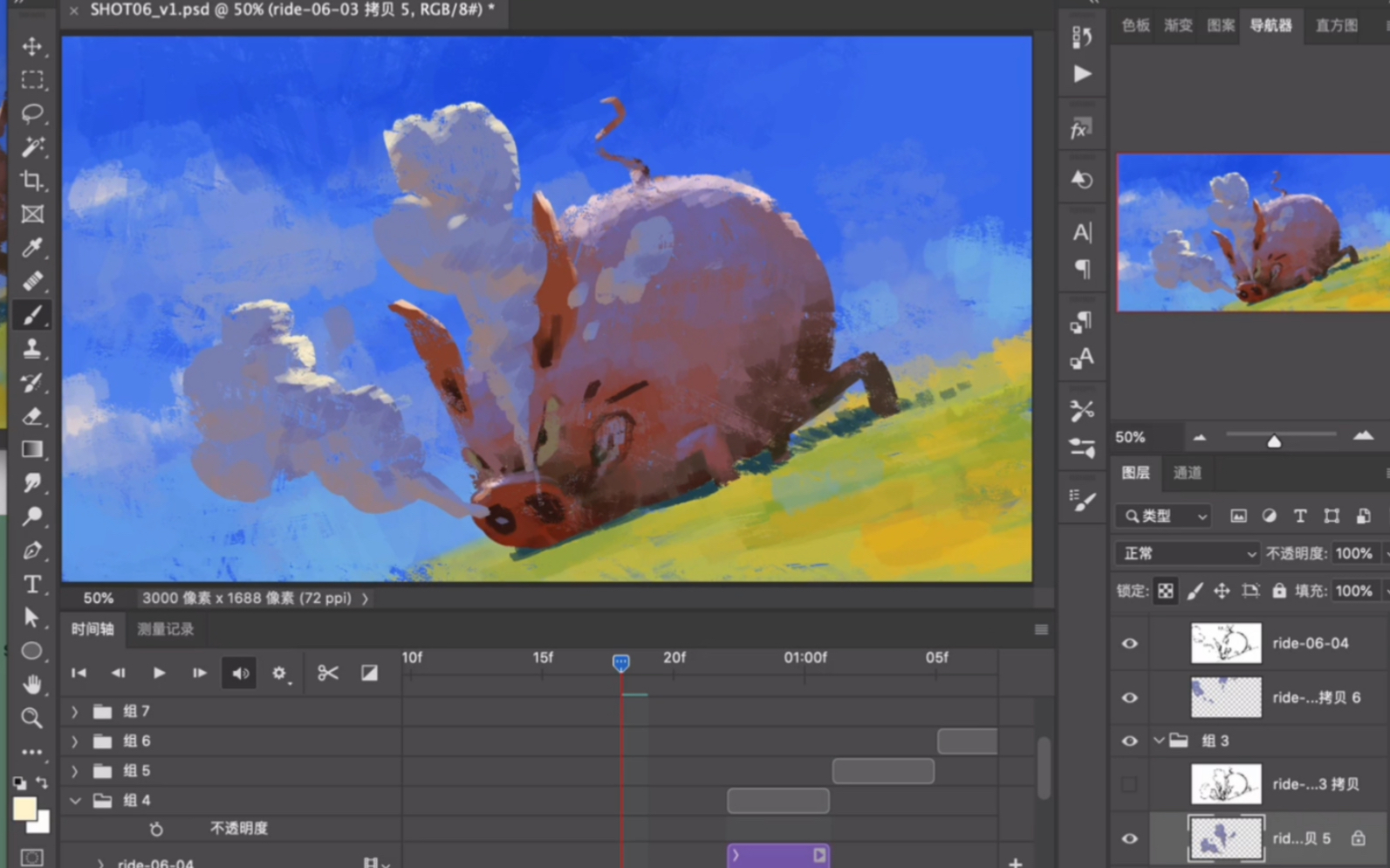
Task: Select the Move tool
Action: point(32,46)
